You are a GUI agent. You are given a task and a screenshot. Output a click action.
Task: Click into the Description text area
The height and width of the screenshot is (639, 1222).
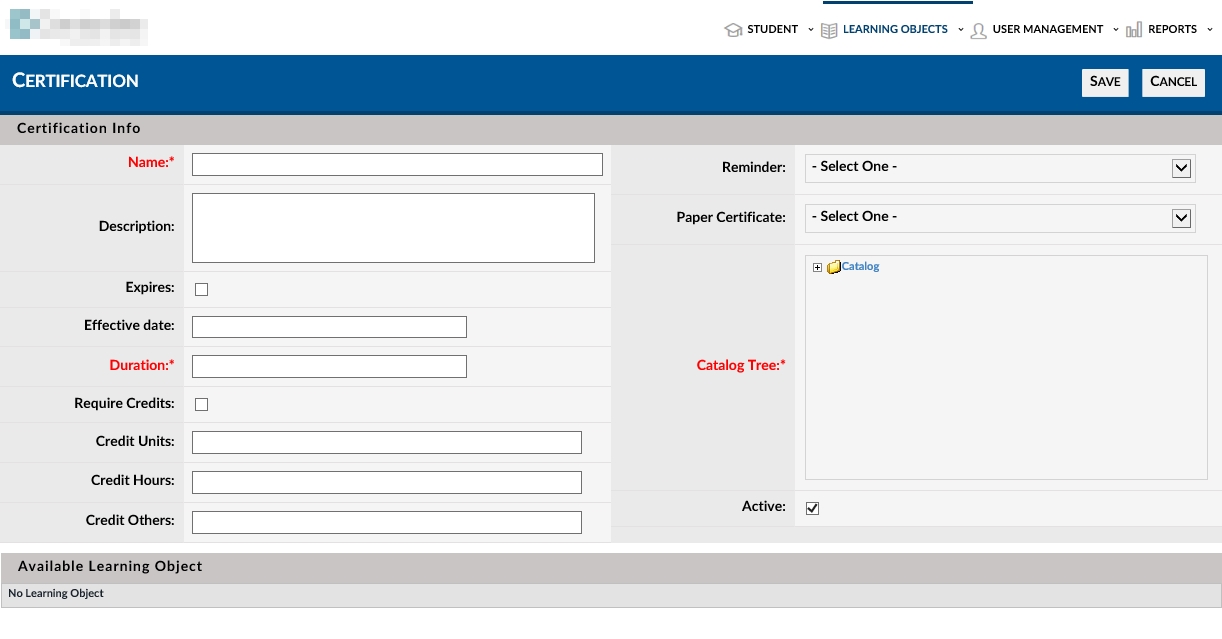pos(393,228)
